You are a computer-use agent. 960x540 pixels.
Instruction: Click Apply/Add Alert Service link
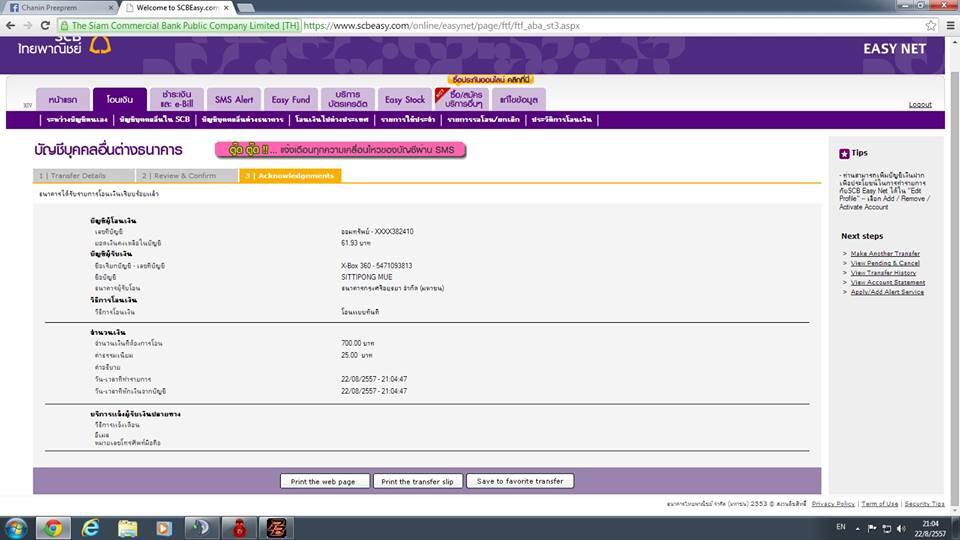coord(887,292)
